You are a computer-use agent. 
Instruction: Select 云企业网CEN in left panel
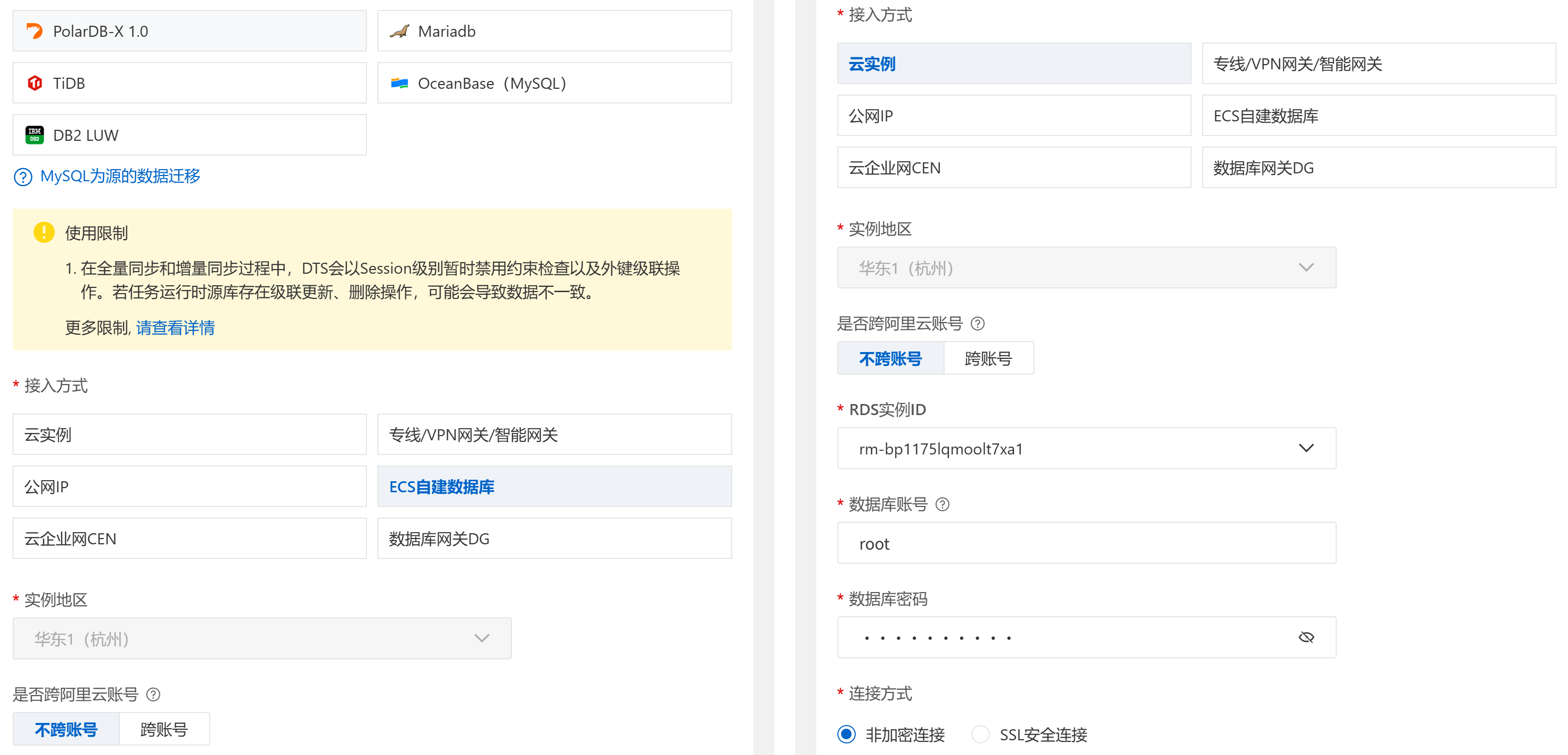[189, 539]
